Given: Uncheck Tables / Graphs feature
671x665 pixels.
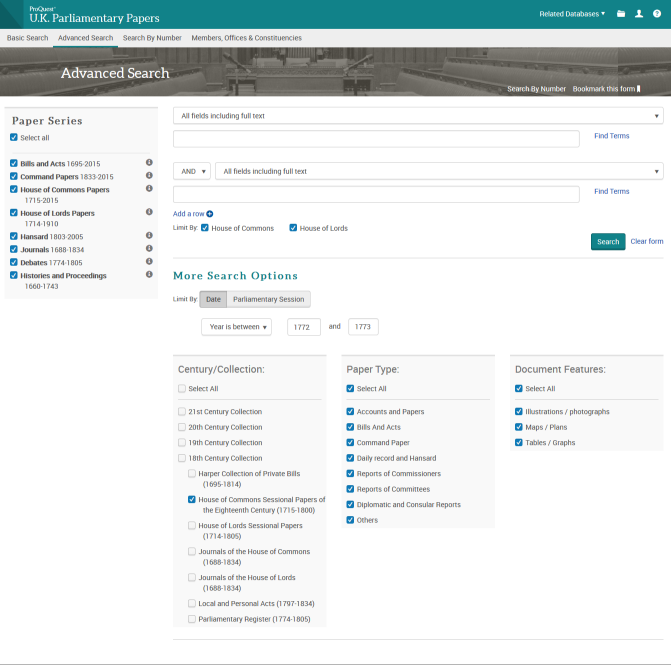Looking at the screenshot, I should [x=519, y=442].
